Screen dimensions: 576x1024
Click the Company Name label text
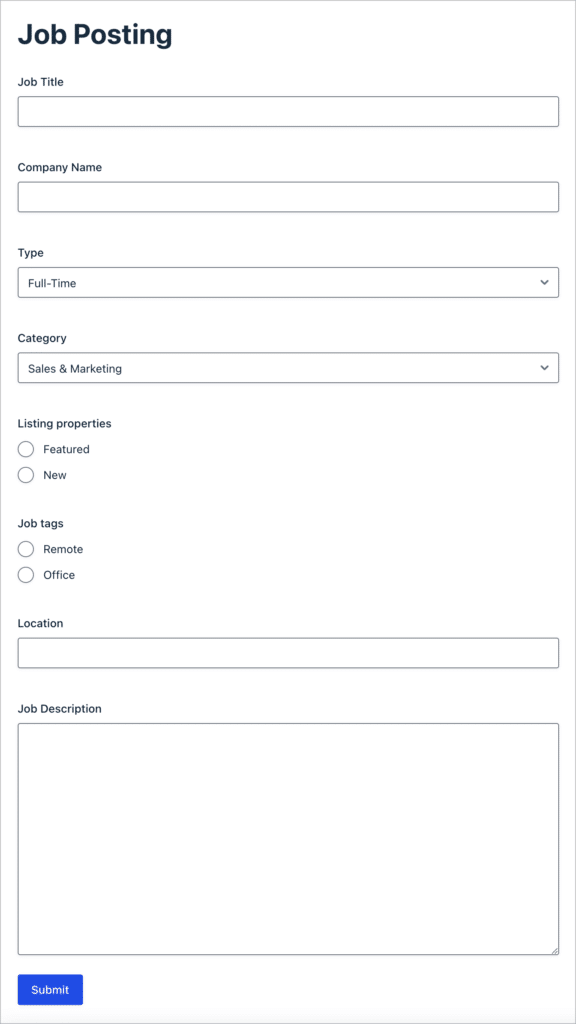coord(60,168)
